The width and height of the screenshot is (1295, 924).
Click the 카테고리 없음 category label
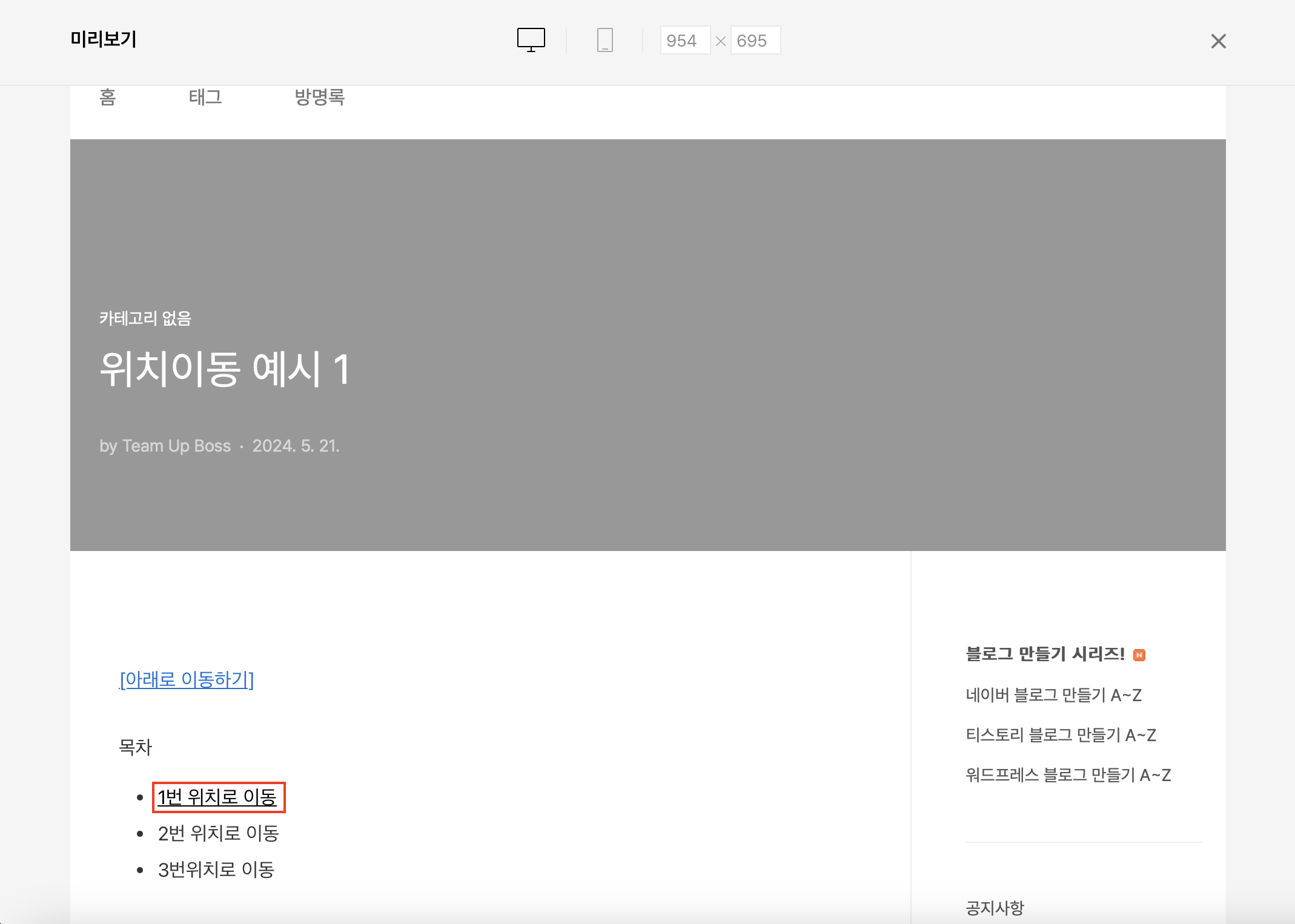[145, 318]
